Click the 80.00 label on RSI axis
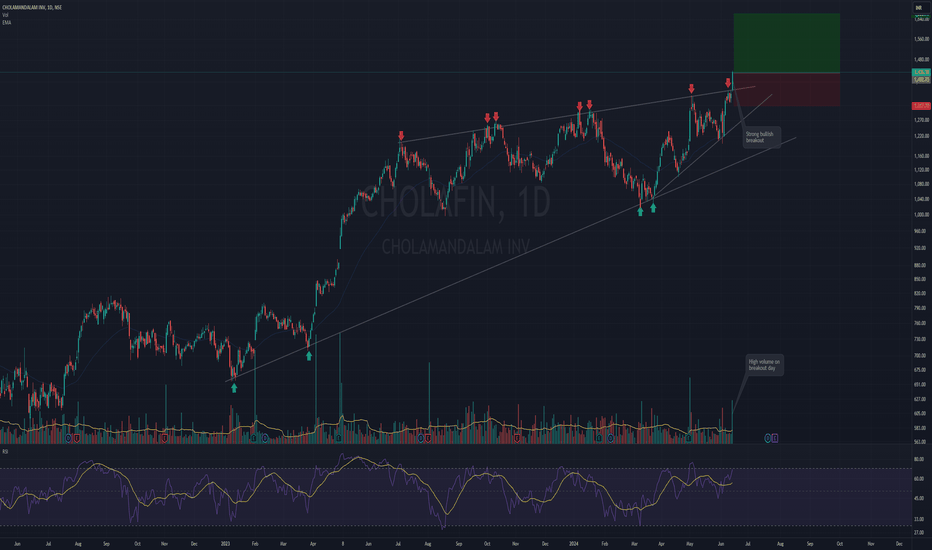 click(919, 459)
